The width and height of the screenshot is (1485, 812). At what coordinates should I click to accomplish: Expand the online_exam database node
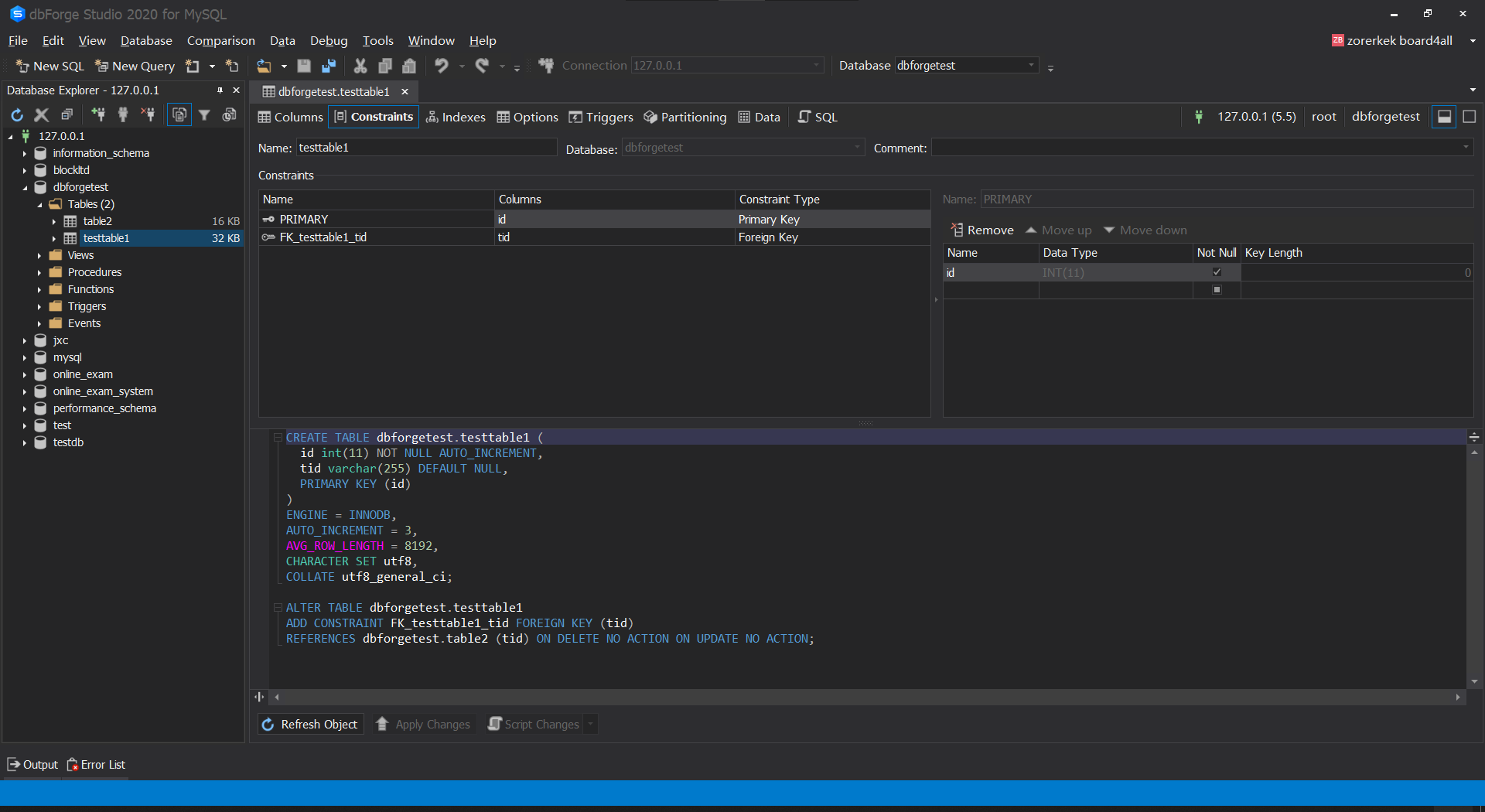[x=25, y=374]
